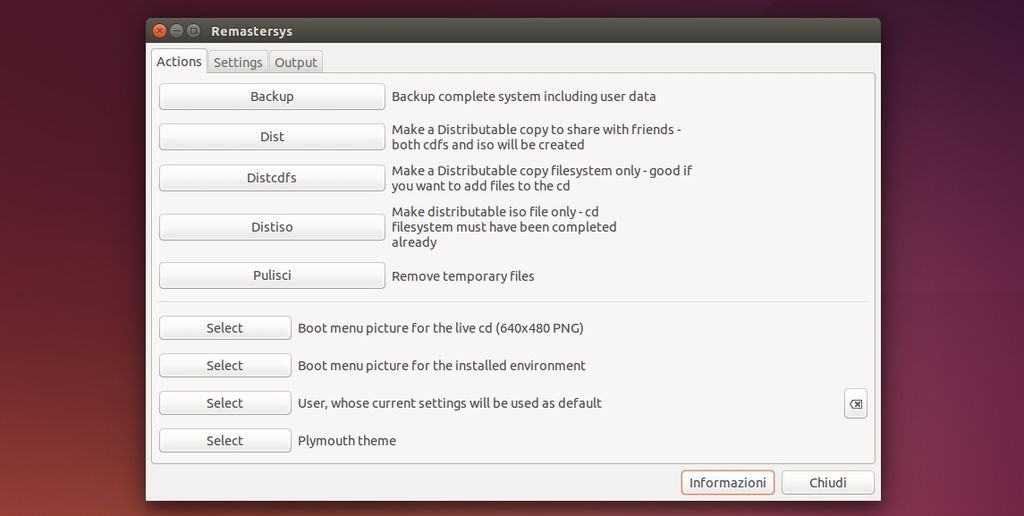Click the Dist button
This screenshot has width=1024, height=516.
point(272,137)
